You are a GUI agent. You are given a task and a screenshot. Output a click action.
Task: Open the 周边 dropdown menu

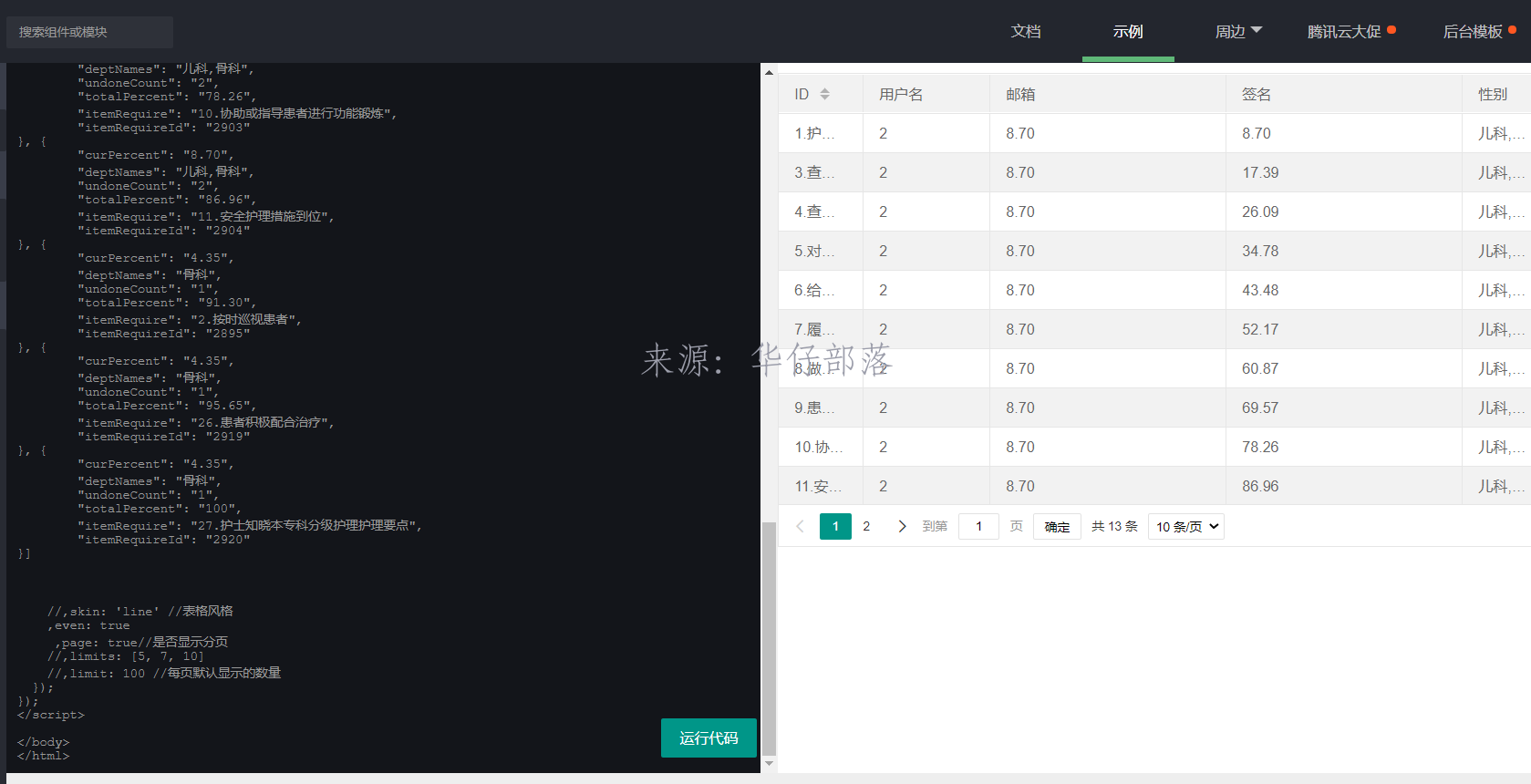pos(1238,32)
